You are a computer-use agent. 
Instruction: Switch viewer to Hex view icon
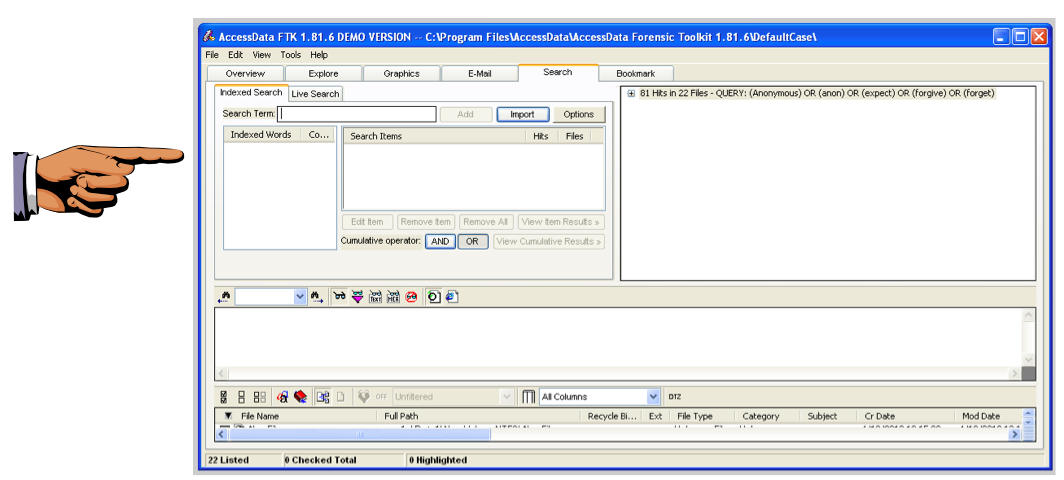[x=393, y=297]
